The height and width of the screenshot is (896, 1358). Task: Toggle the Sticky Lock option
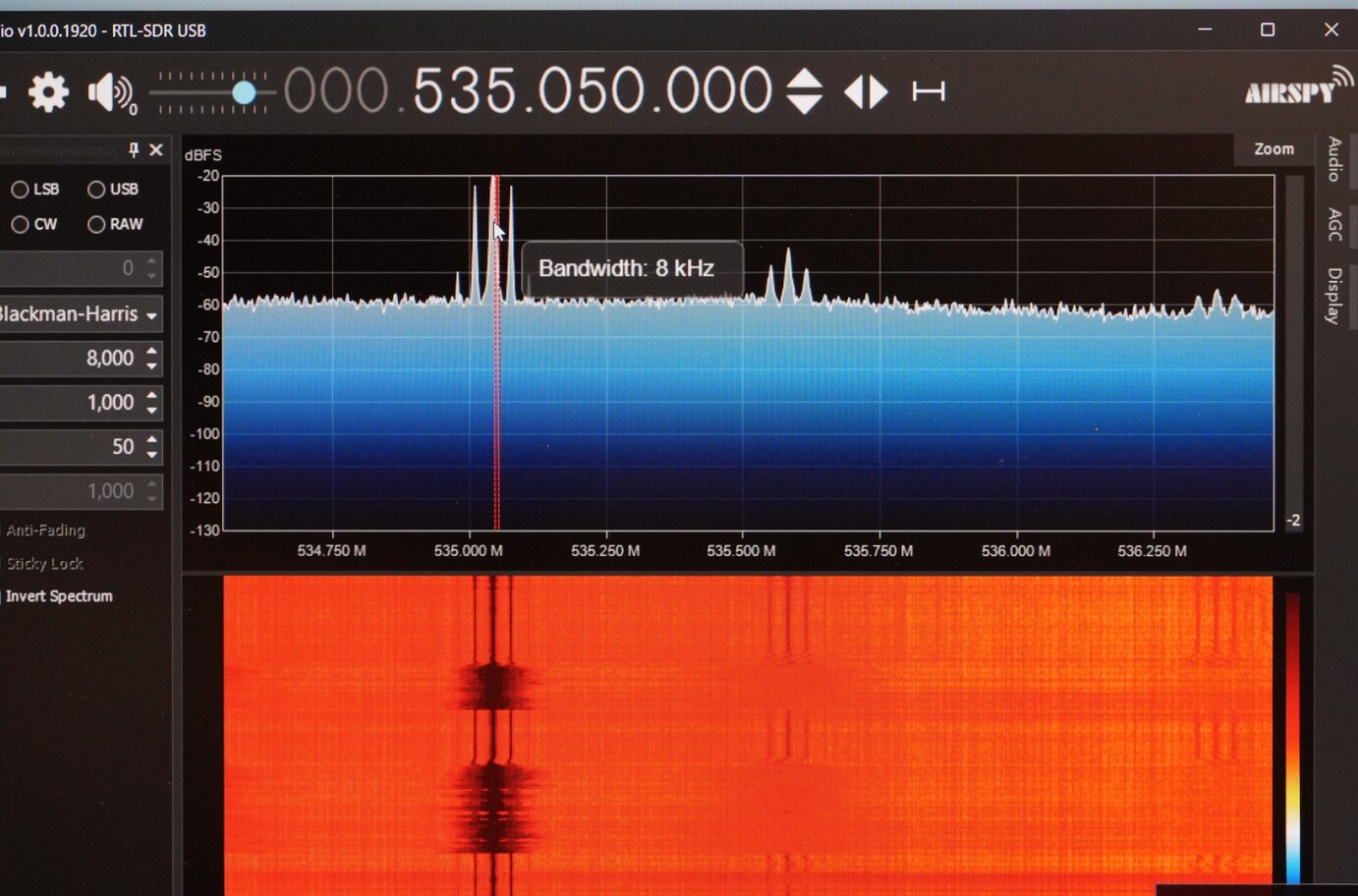(43, 564)
